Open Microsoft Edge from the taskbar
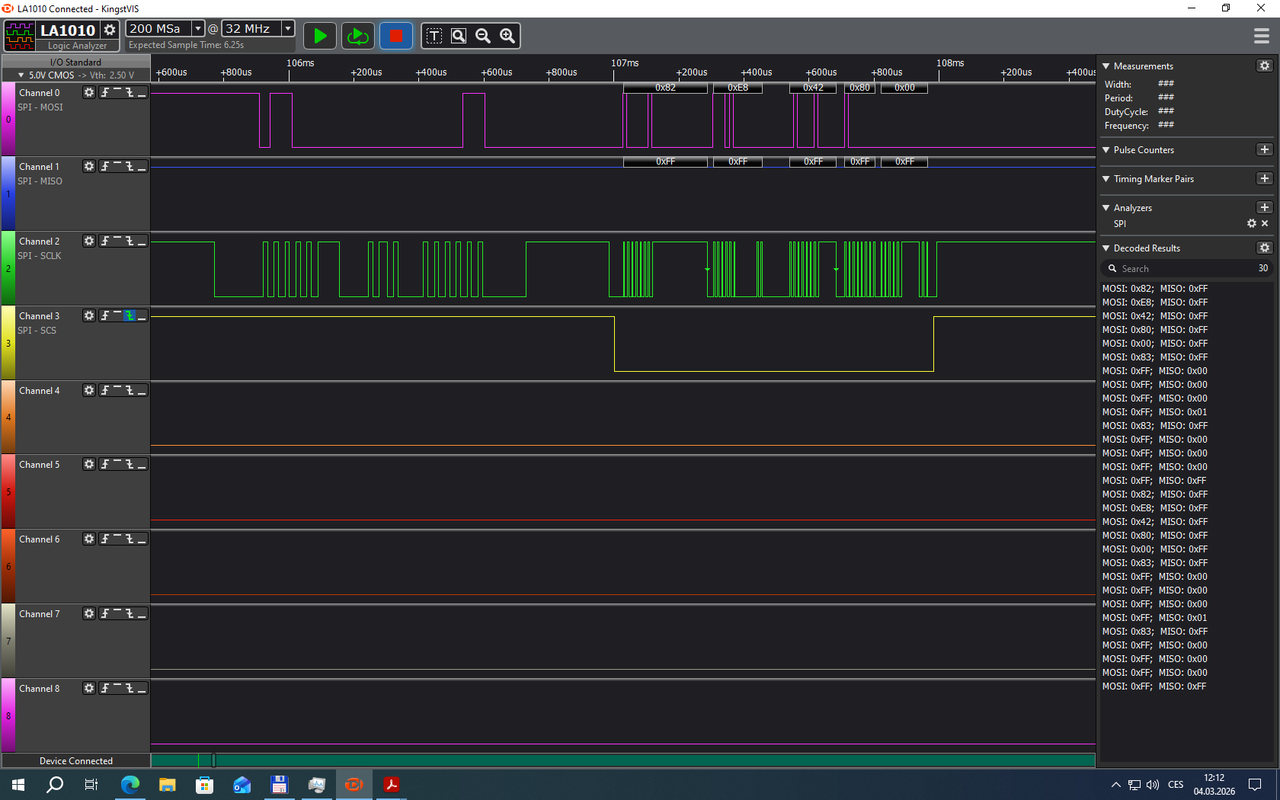1280x800 pixels. (x=130, y=785)
